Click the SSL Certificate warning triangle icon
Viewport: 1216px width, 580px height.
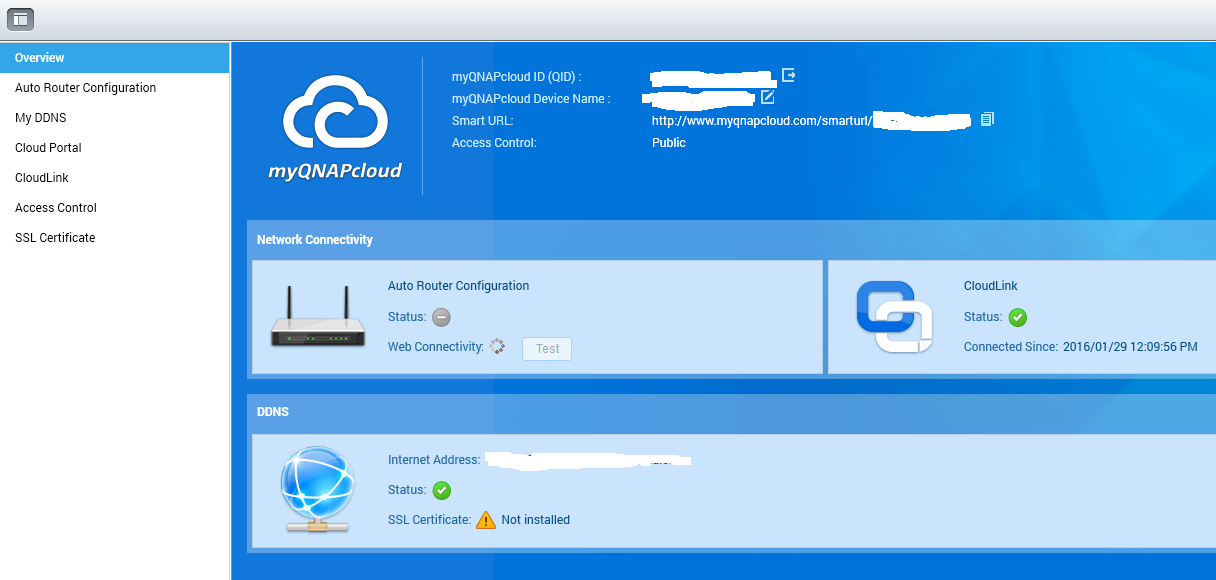pyautogui.click(x=485, y=520)
